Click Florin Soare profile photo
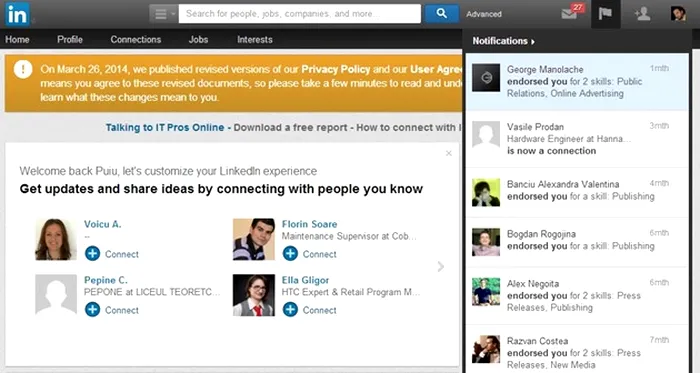 click(254, 239)
